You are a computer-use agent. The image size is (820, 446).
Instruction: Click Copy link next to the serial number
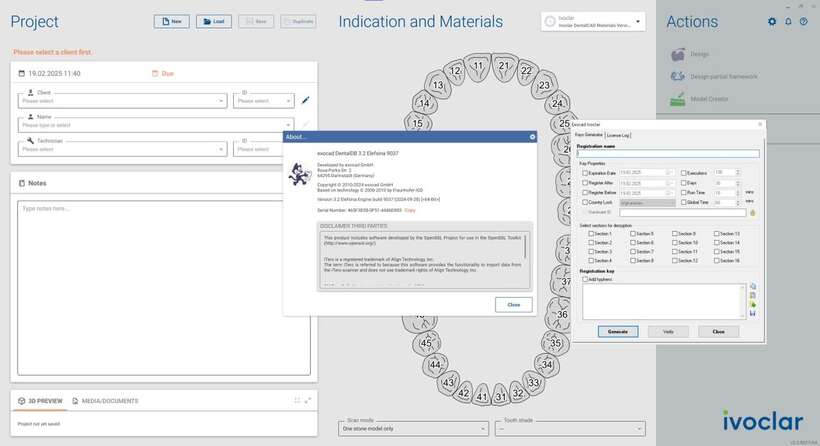click(x=410, y=210)
